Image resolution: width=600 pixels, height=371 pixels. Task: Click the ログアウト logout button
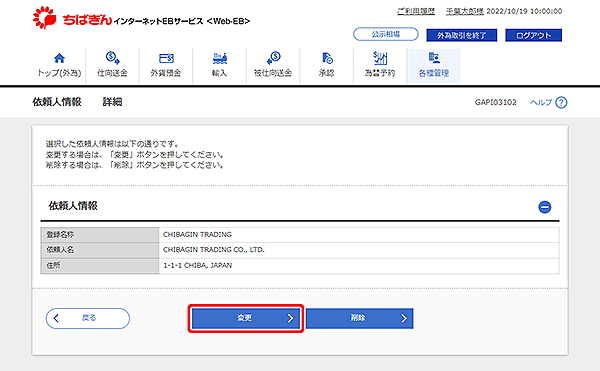(533, 35)
